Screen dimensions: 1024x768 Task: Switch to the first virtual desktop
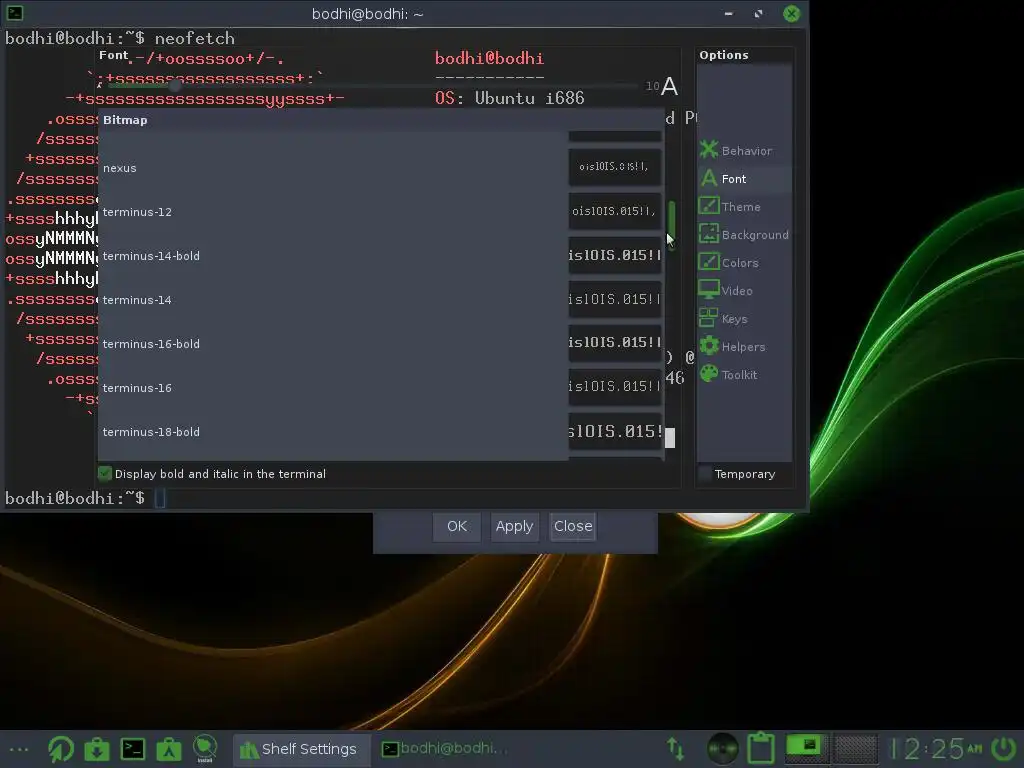tap(807, 748)
